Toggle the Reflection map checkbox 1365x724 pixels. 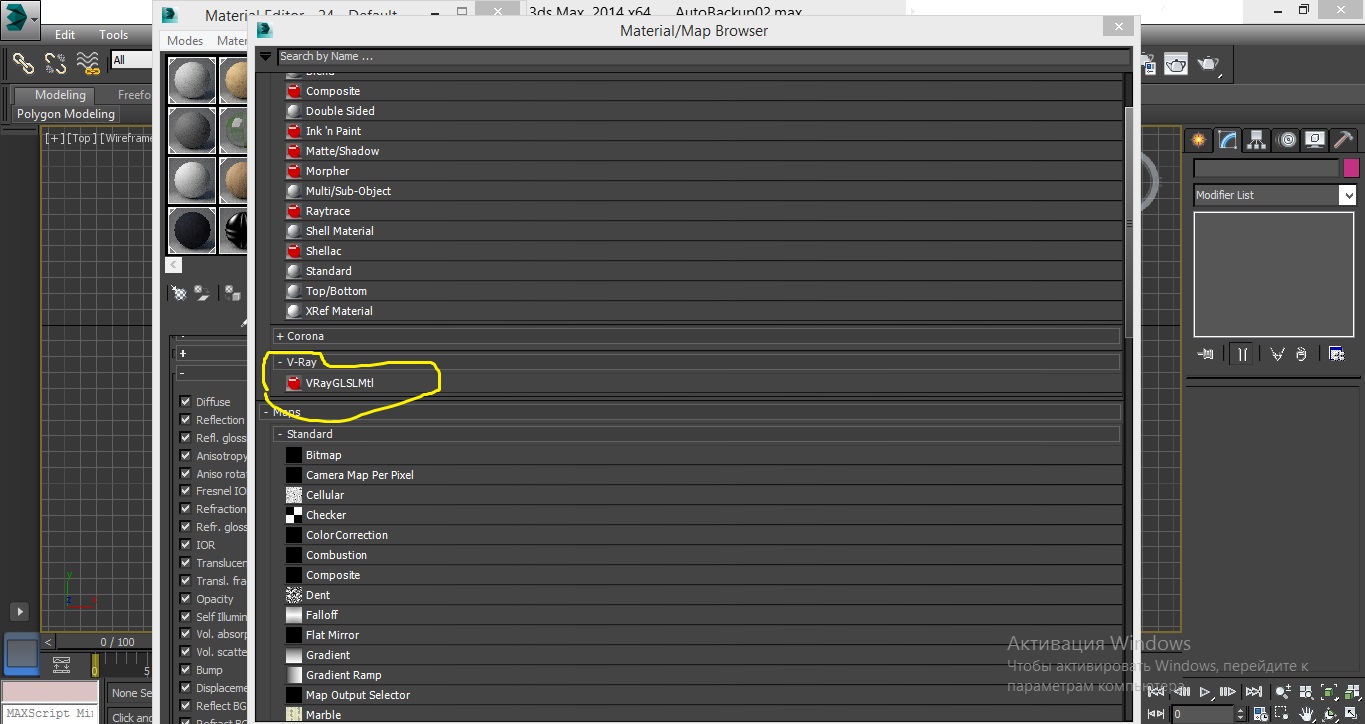[x=185, y=420]
